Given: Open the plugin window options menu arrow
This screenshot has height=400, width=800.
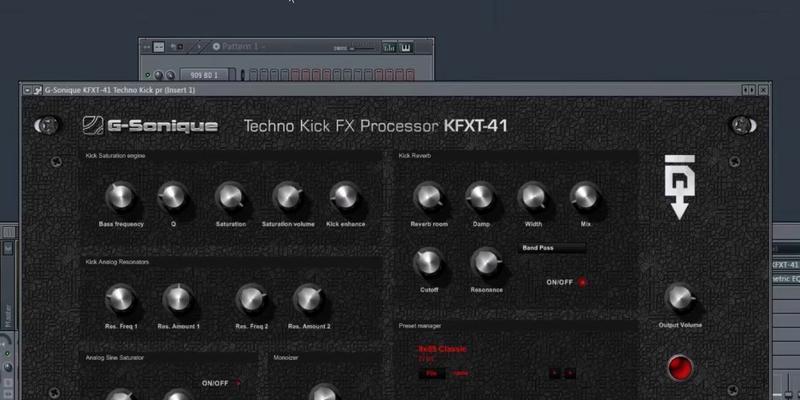Looking at the screenshot, I should tap(27, 90).
